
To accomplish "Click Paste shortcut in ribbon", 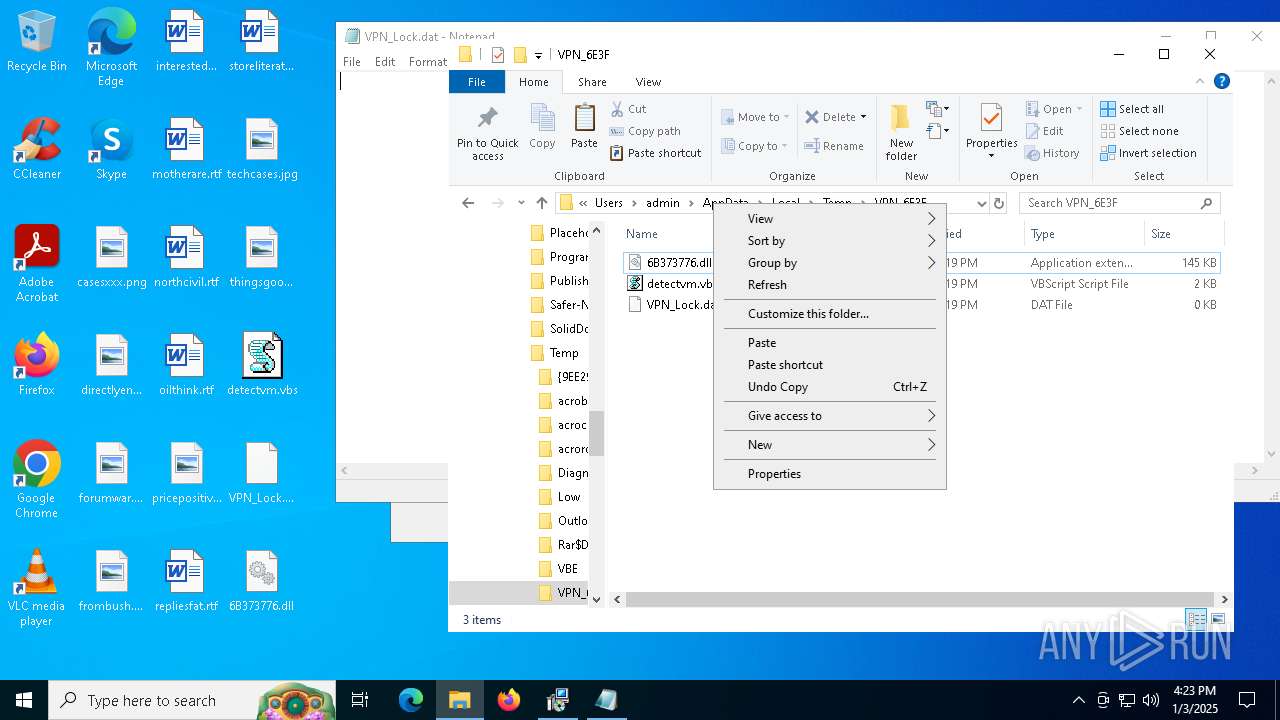I will [x=656, y=153].
